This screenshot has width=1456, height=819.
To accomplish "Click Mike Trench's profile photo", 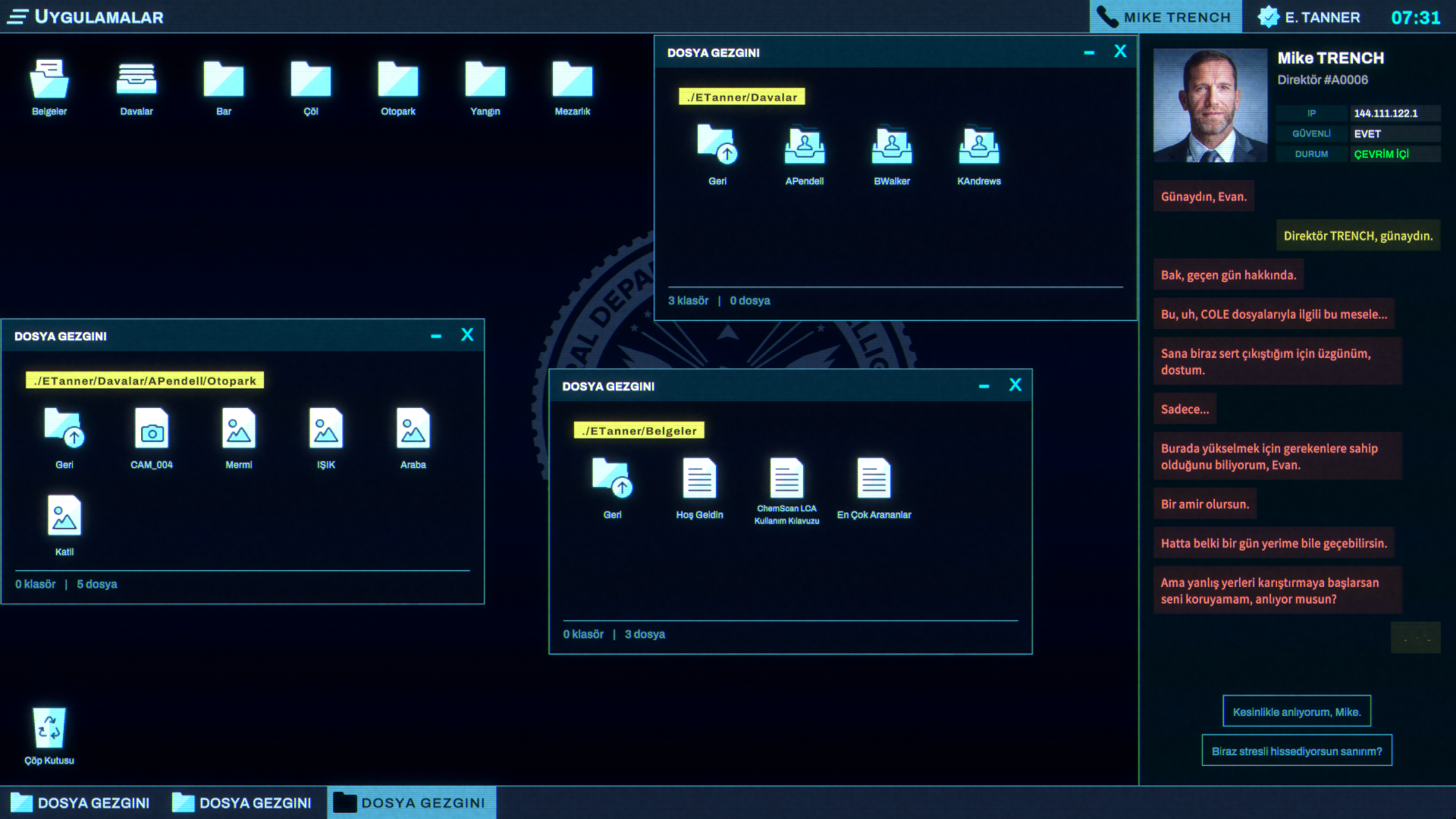I will [1210, 105].
